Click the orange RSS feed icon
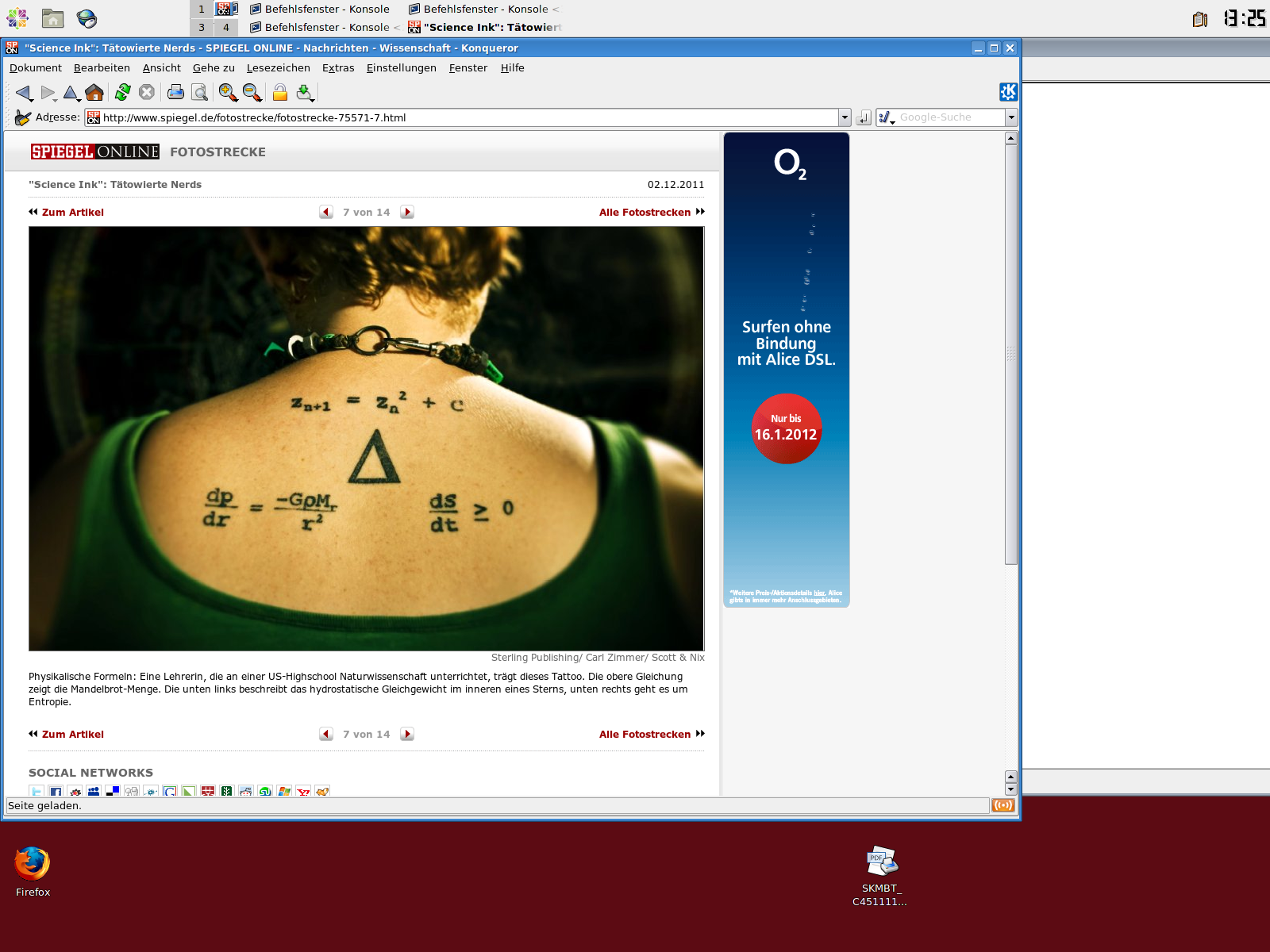 tap(1003, 805)
